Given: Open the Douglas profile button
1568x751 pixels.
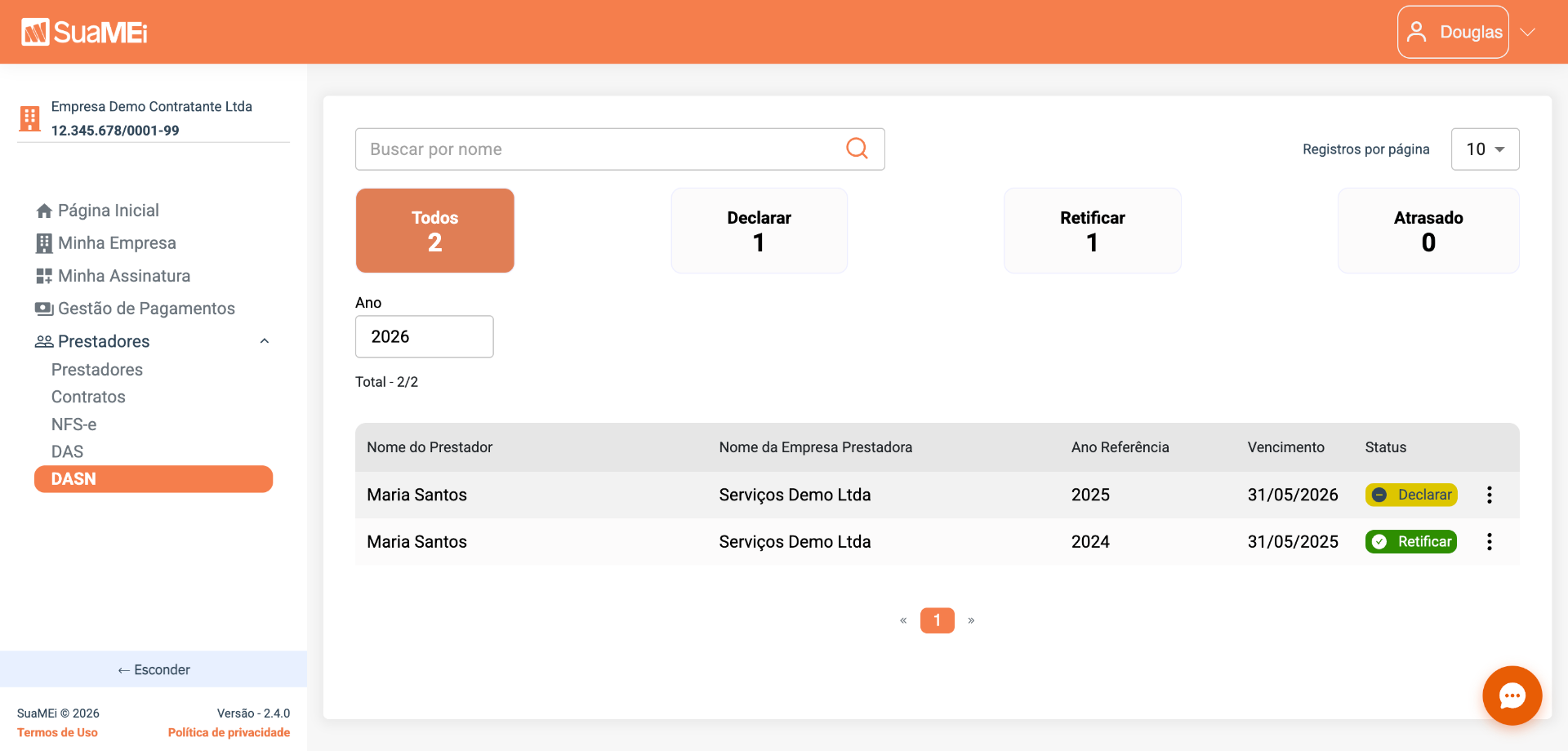Looking at the screenshot, I should pyautogui.click(x=1453, y=32).
